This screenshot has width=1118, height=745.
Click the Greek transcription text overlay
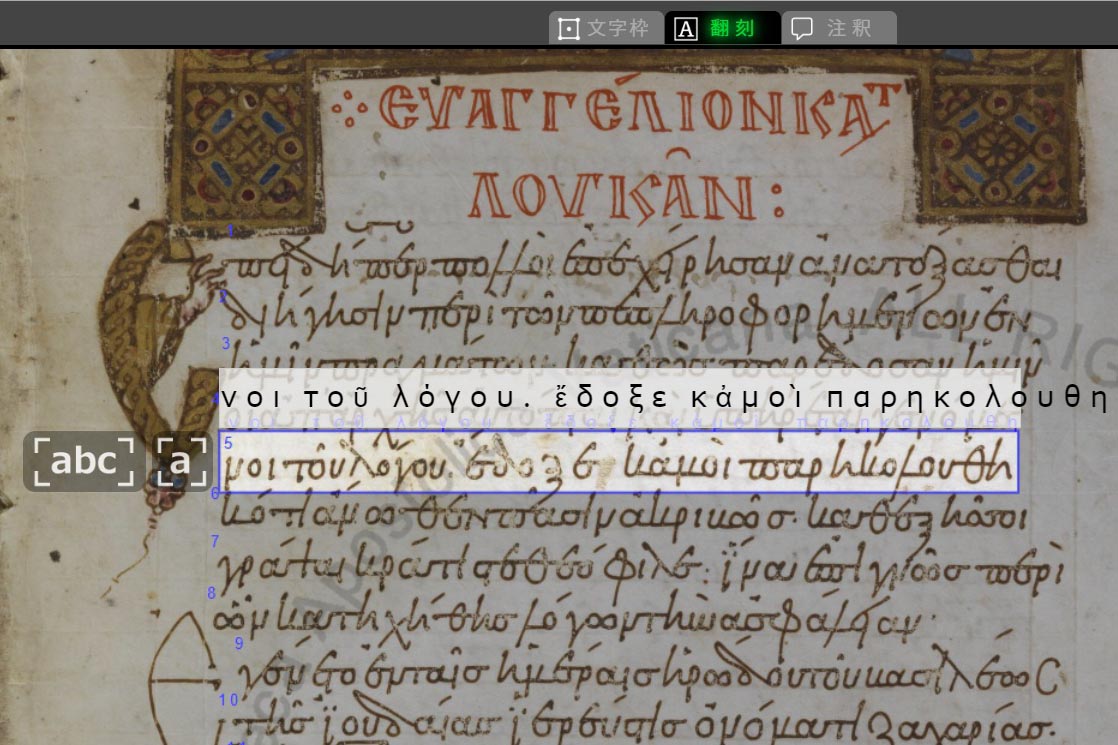664,398
